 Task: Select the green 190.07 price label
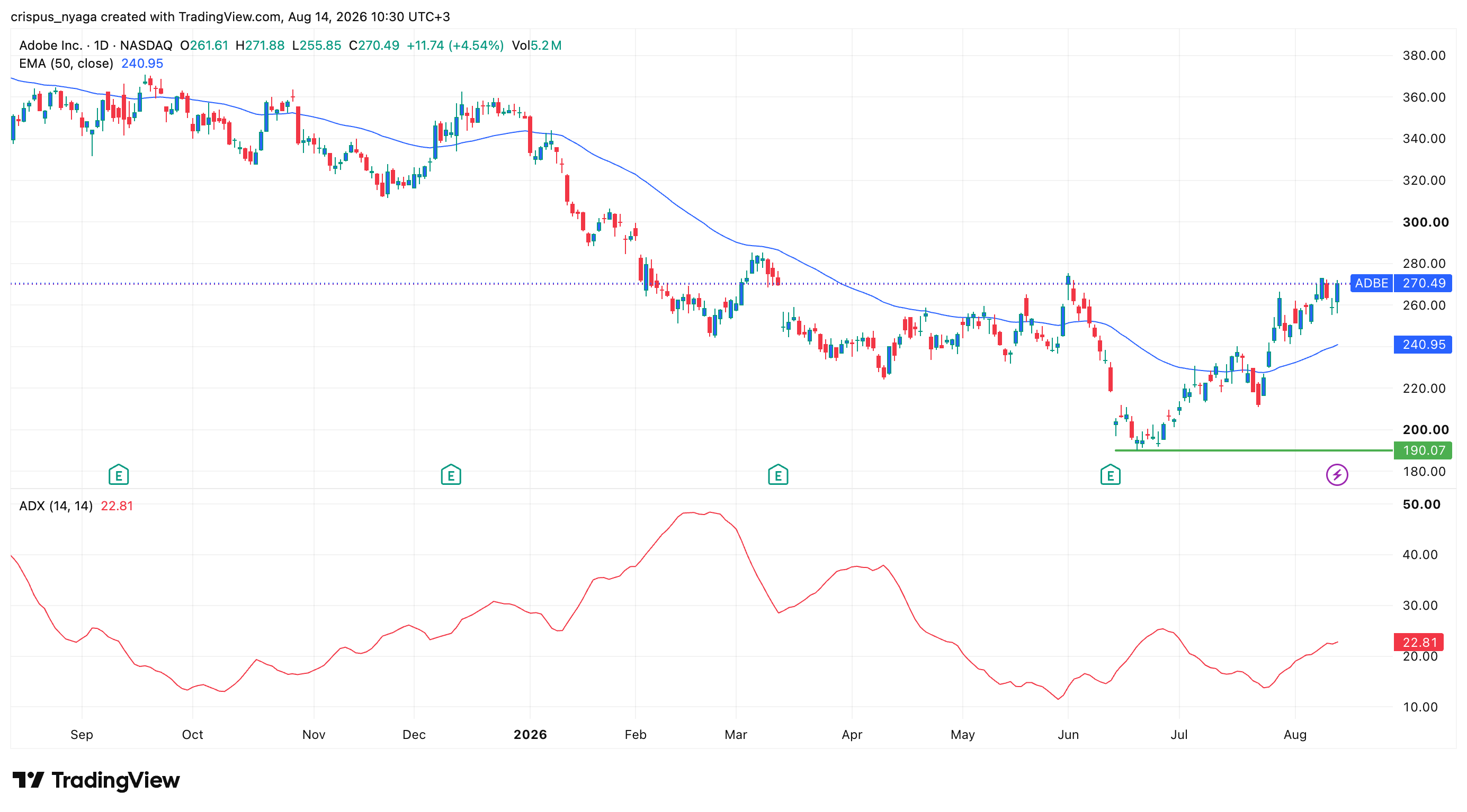[1423, 450]
